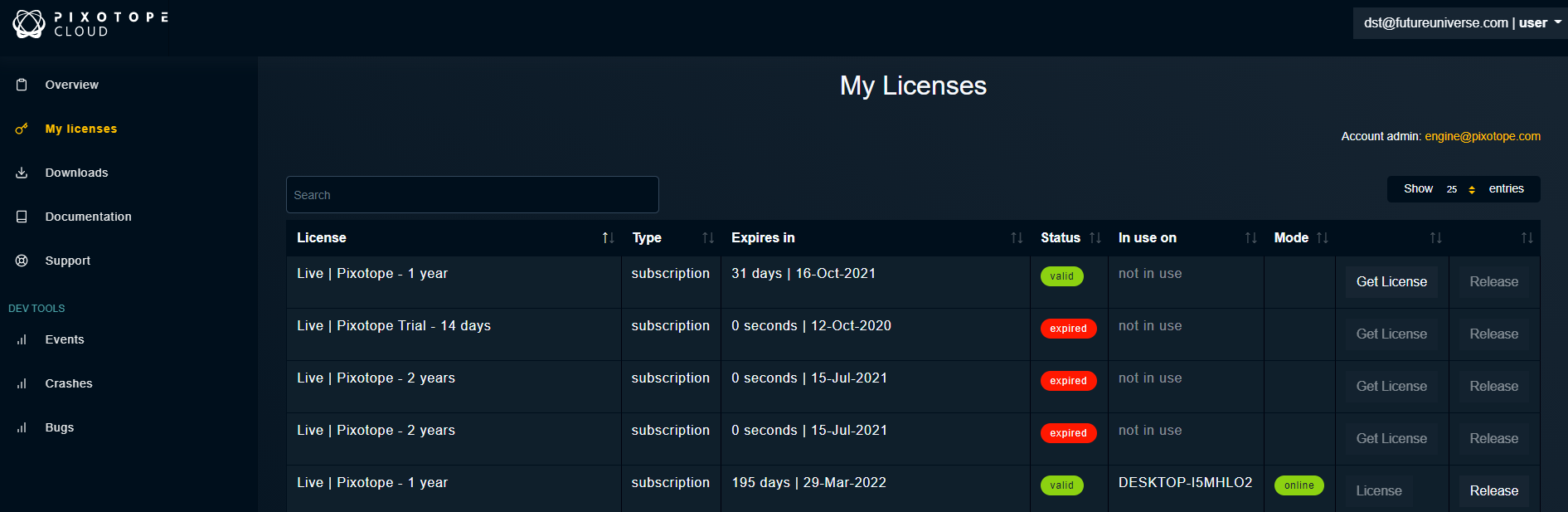Click valid badge for 16-Oct-2021 license

1061,276
